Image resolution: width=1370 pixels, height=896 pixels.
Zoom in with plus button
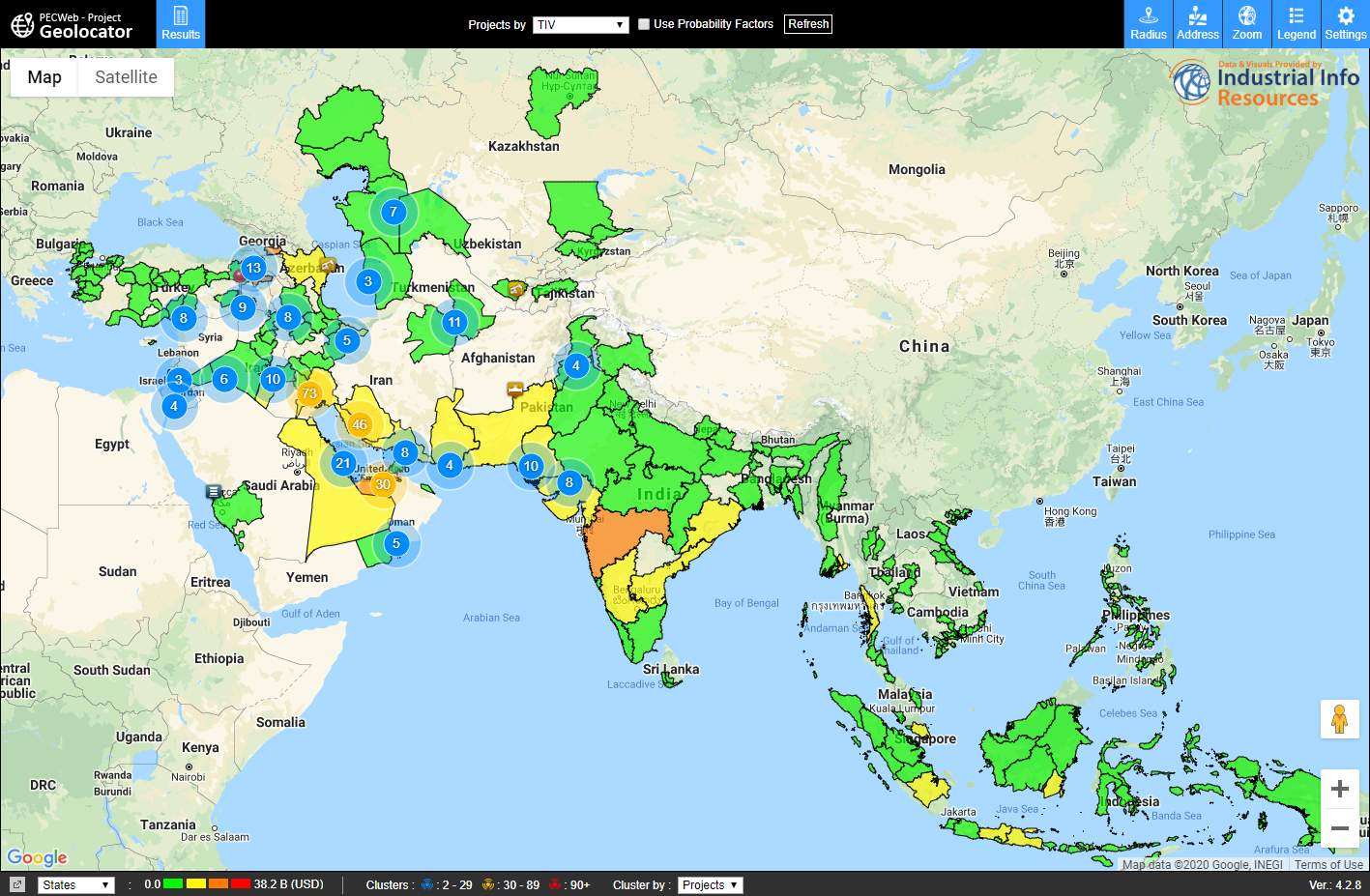click(1339, 789)
